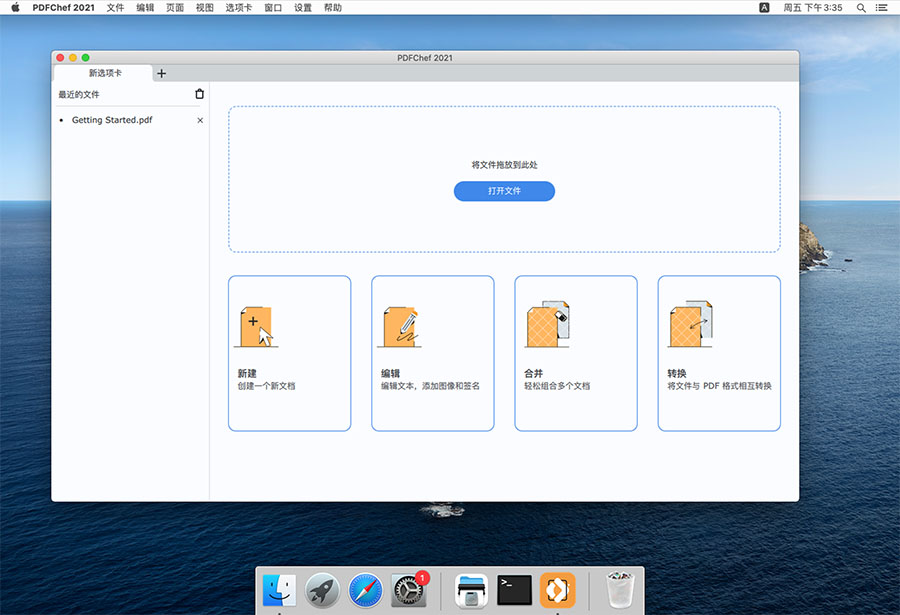This screenshot has height=615, width=900.
Task: Open Finder from the Dock
Action: click(x=280, y=590)
